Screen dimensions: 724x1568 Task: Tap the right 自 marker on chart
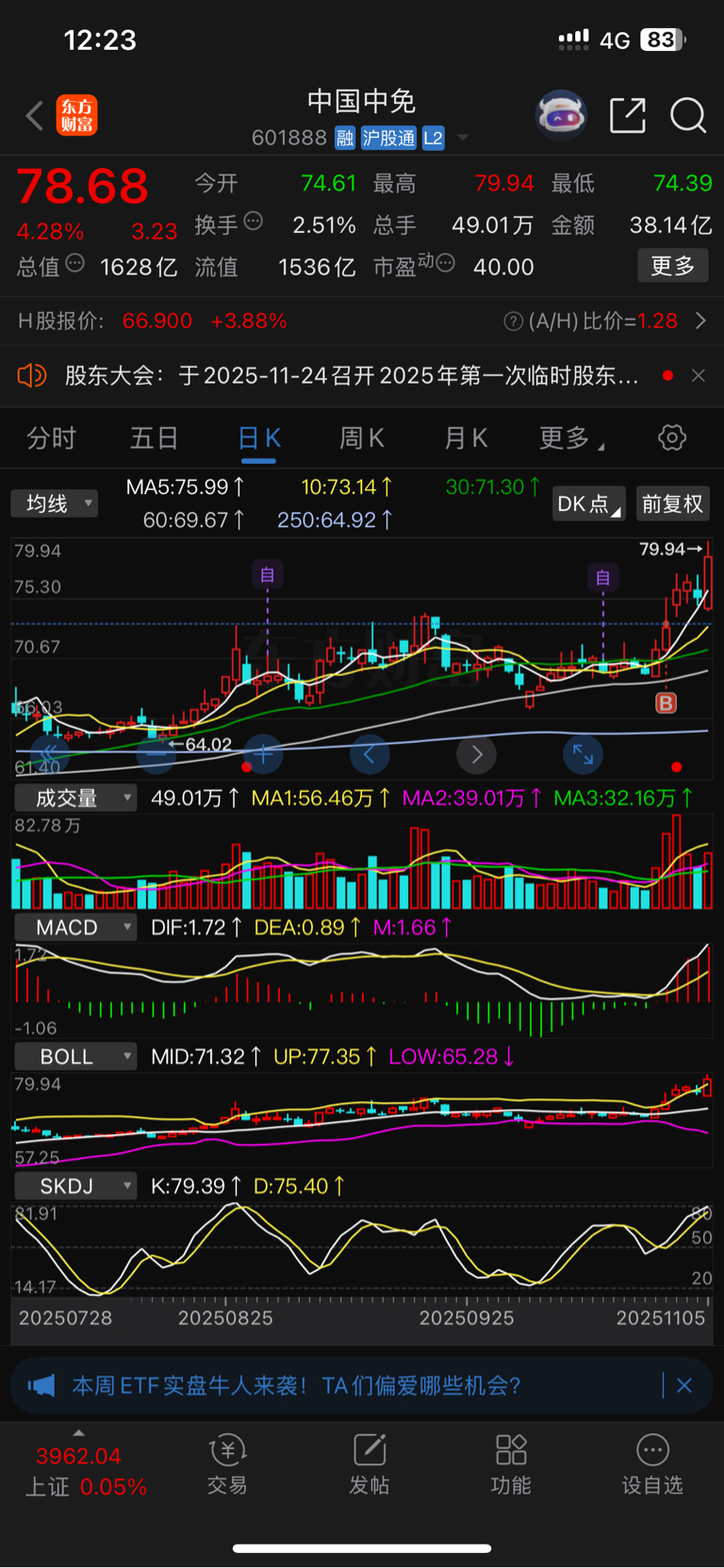(x=603, y=577)
